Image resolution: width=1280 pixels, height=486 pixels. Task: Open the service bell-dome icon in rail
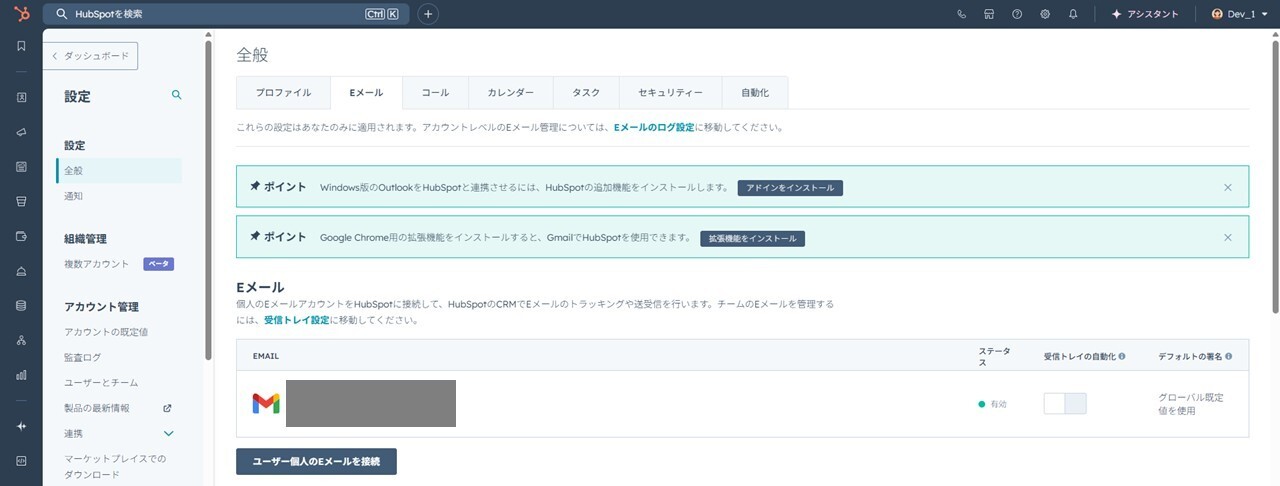point(21,271)
